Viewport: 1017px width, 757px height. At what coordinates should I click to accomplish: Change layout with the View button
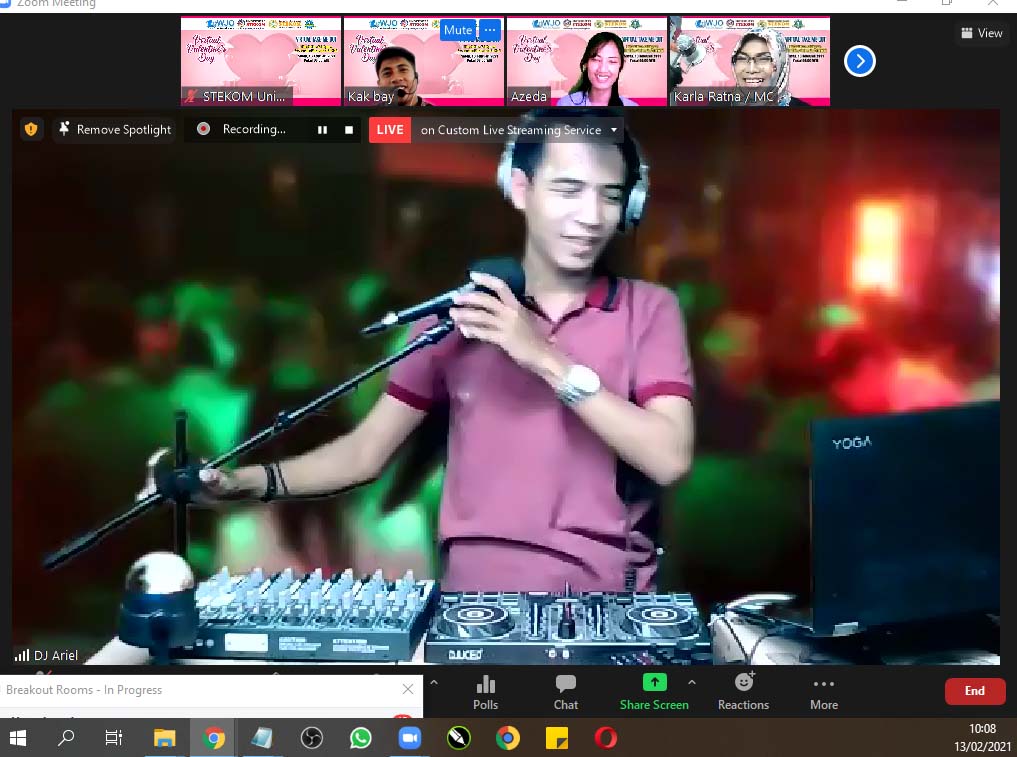pyautogui.click(x=981, y=33)
